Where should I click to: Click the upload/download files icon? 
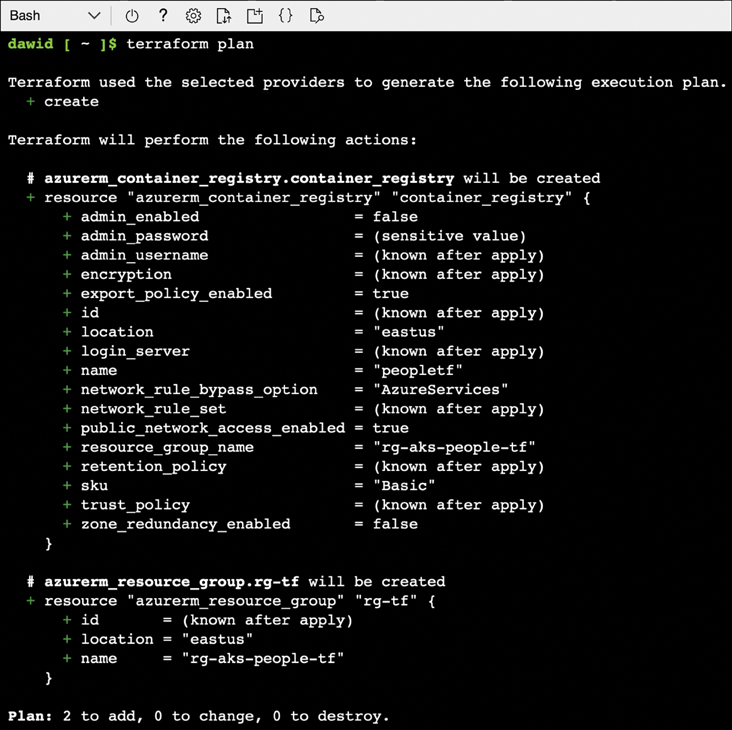(224, 16)
